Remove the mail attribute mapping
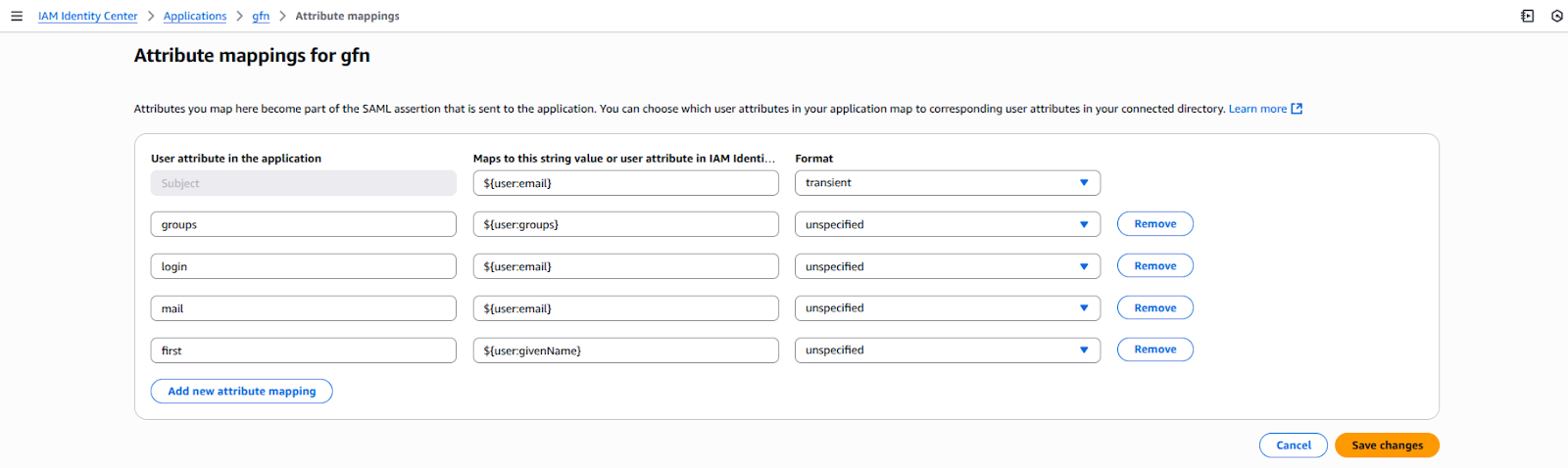 click(x=1154, y=308)
